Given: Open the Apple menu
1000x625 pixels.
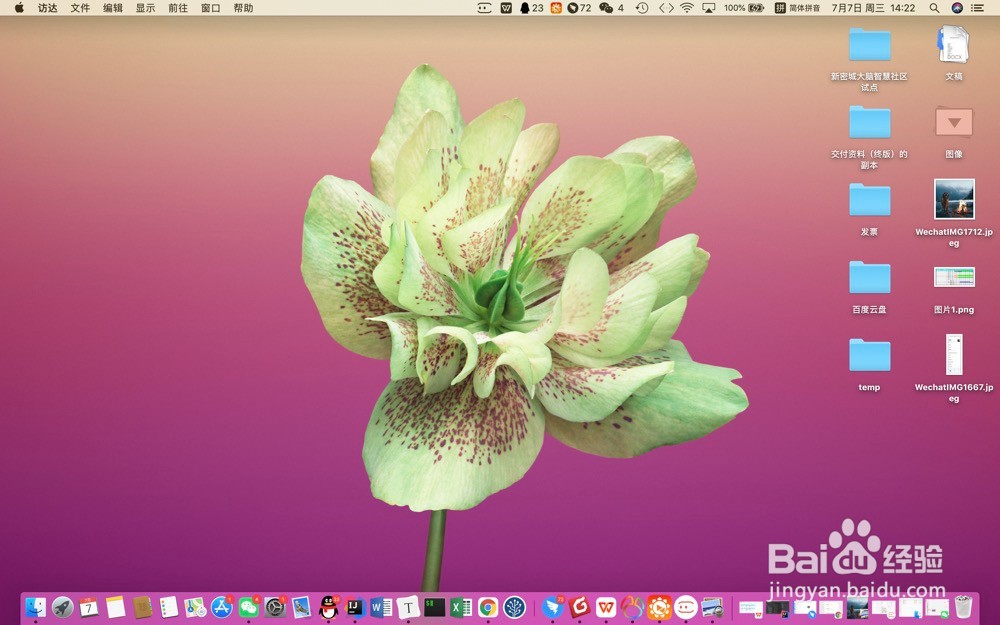Looking at the screenshot, I should (x=19, y=8).
